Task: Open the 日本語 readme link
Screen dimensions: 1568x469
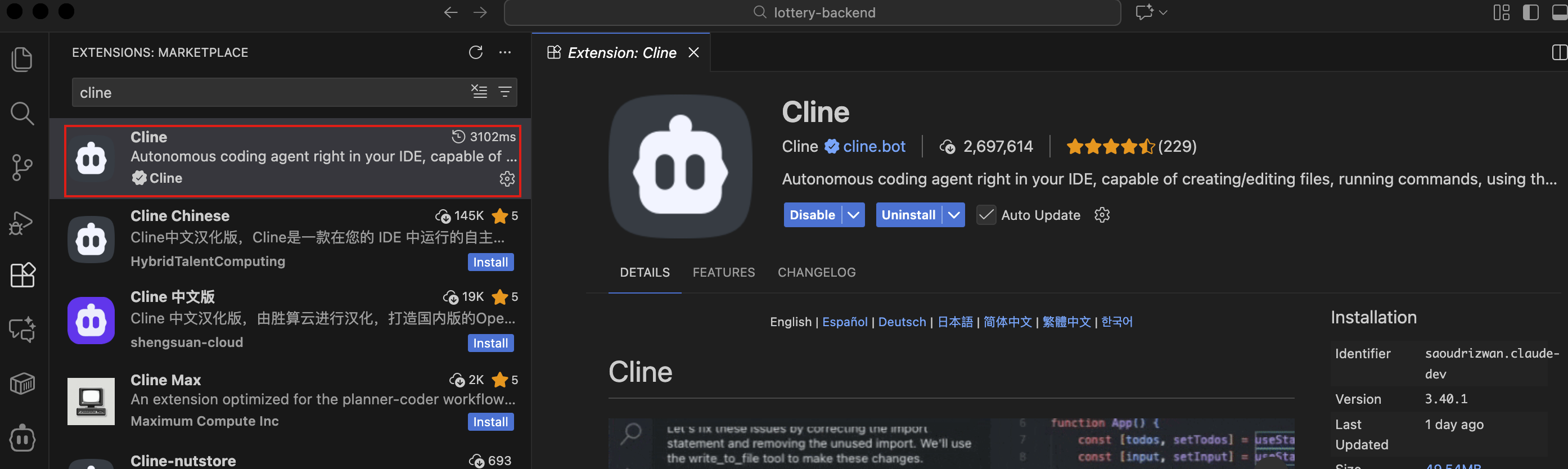Action: (955, 322)
